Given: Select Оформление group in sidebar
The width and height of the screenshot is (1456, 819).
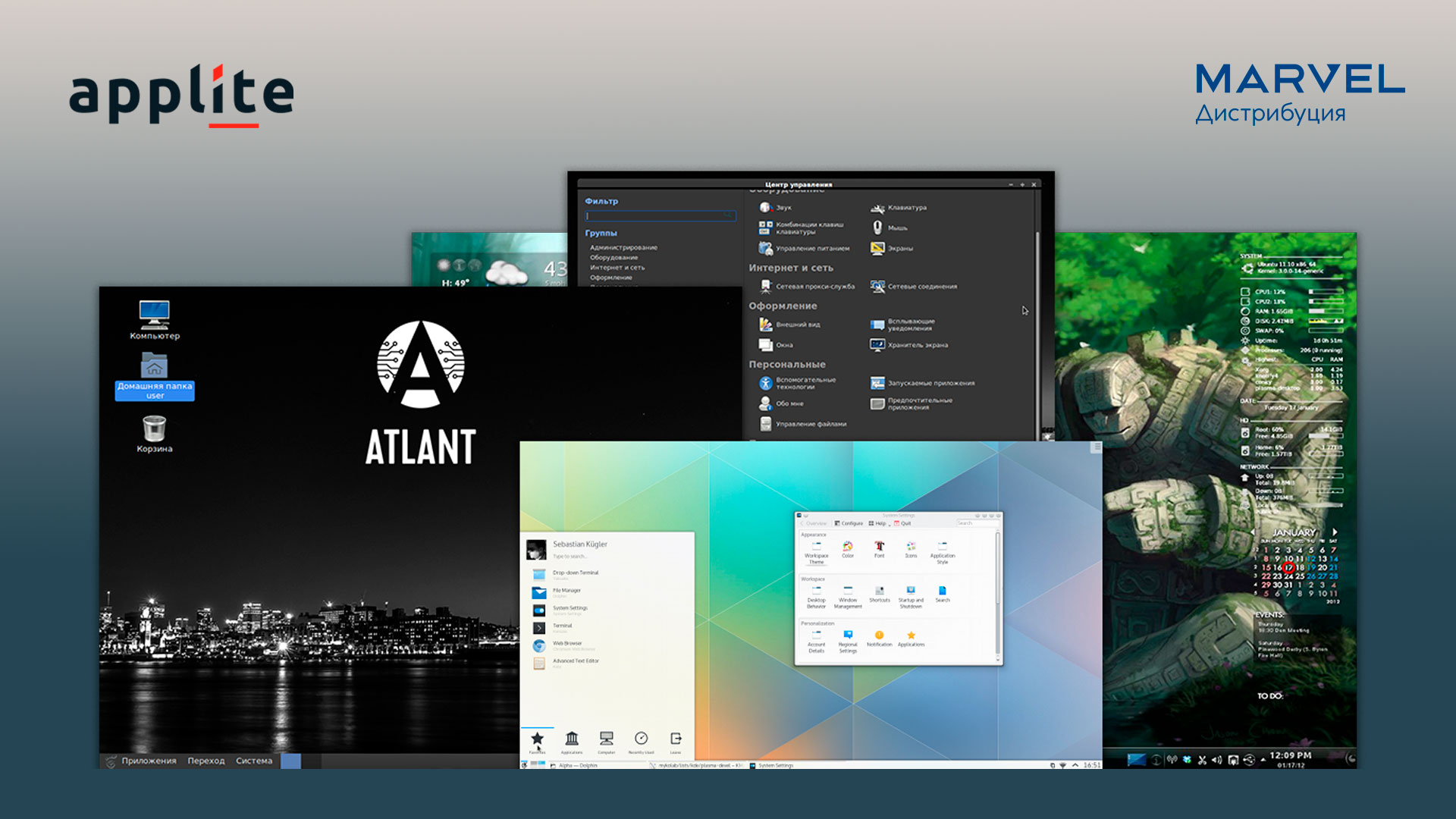Looking at the screenshot, I should point(611,277).
